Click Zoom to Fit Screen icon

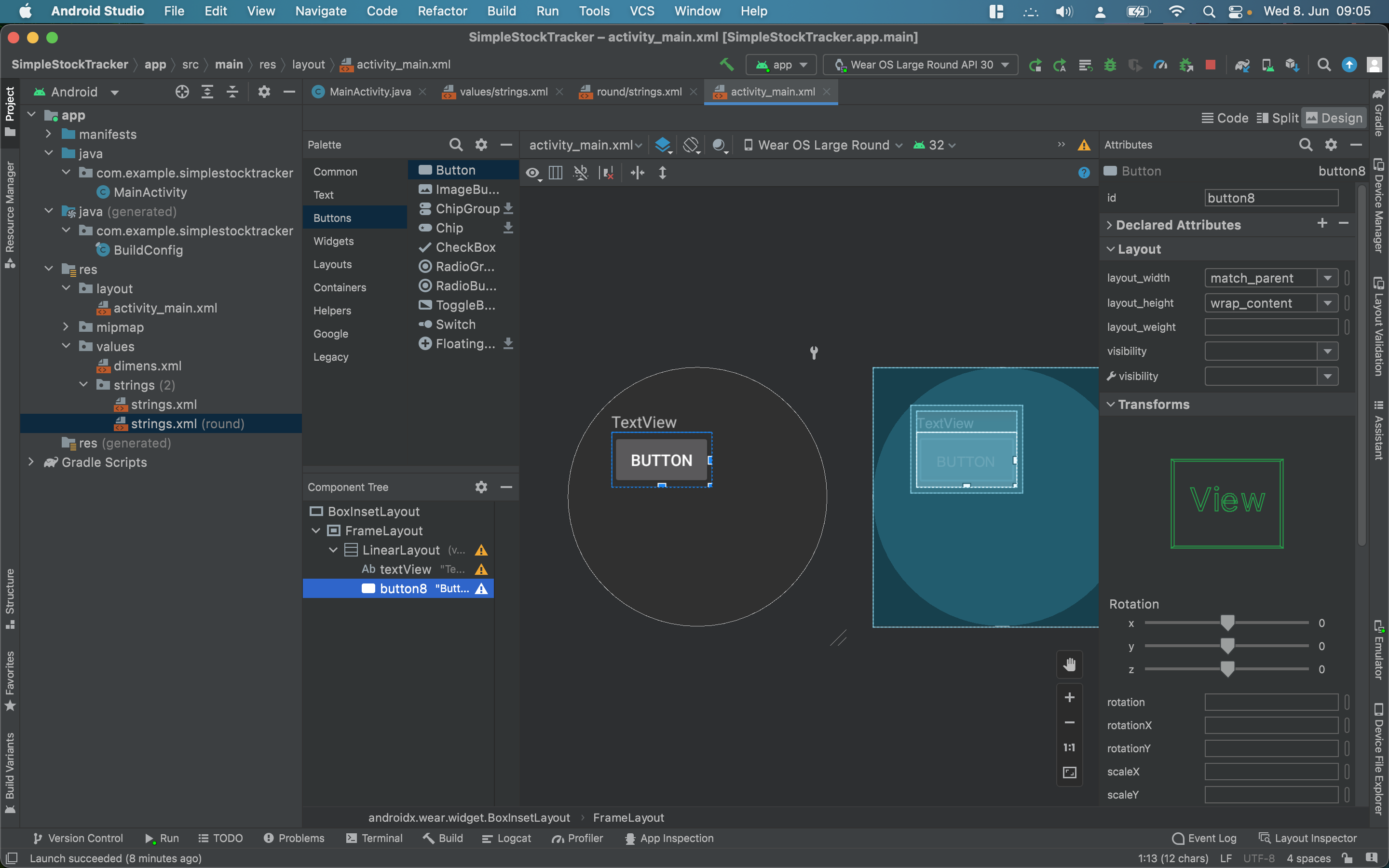[x=1069, y=772]
